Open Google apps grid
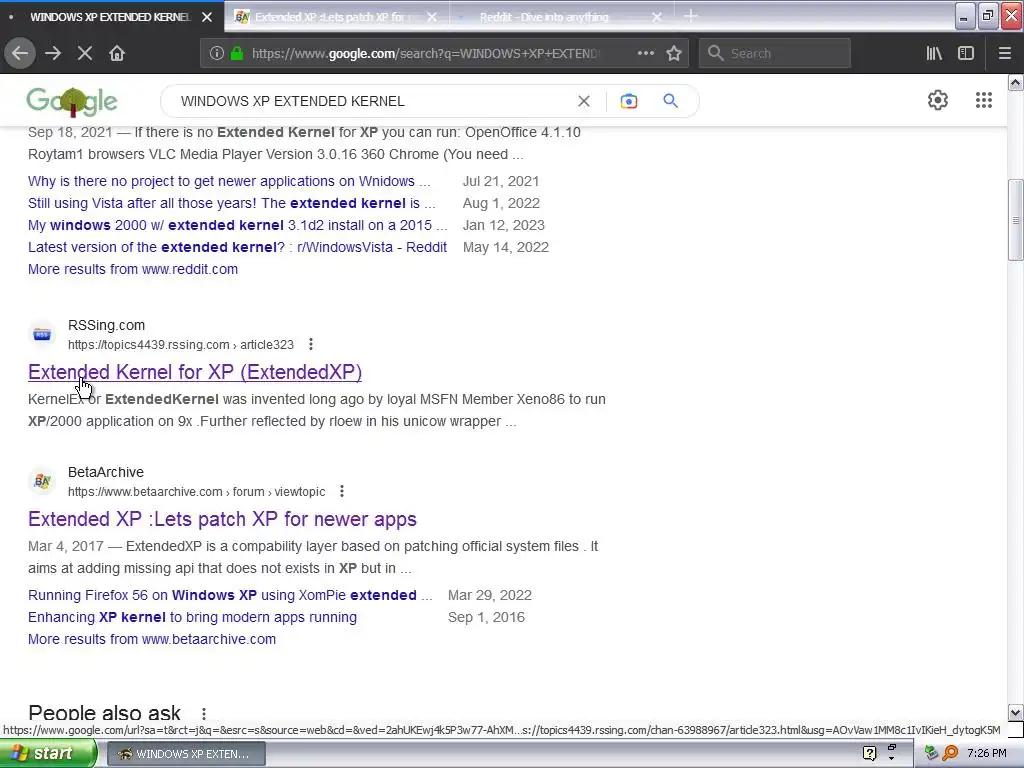This screenshot has width=1024, height=768. [984, 100]
